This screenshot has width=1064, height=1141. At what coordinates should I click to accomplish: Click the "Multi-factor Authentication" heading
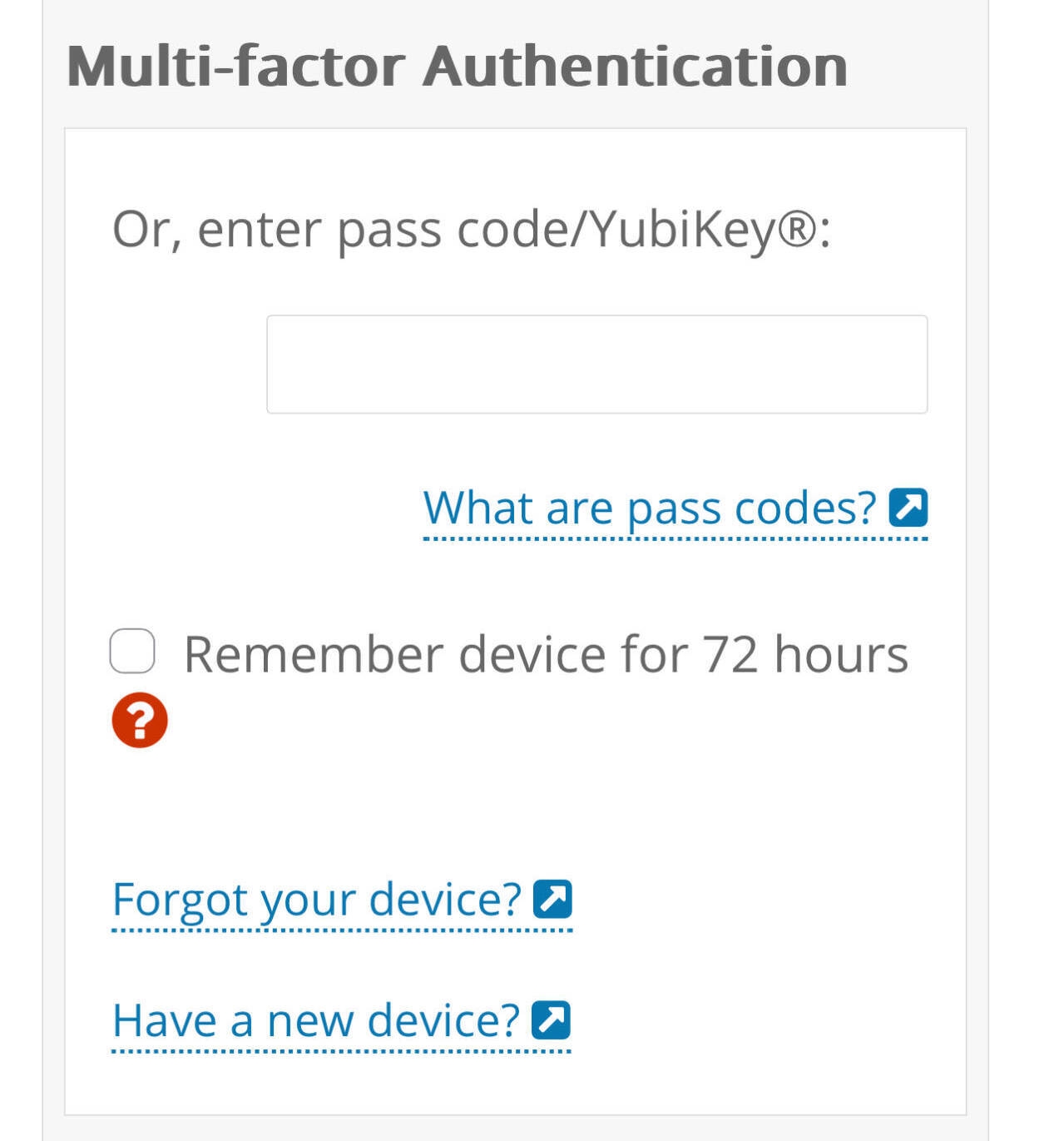[457, 66]
